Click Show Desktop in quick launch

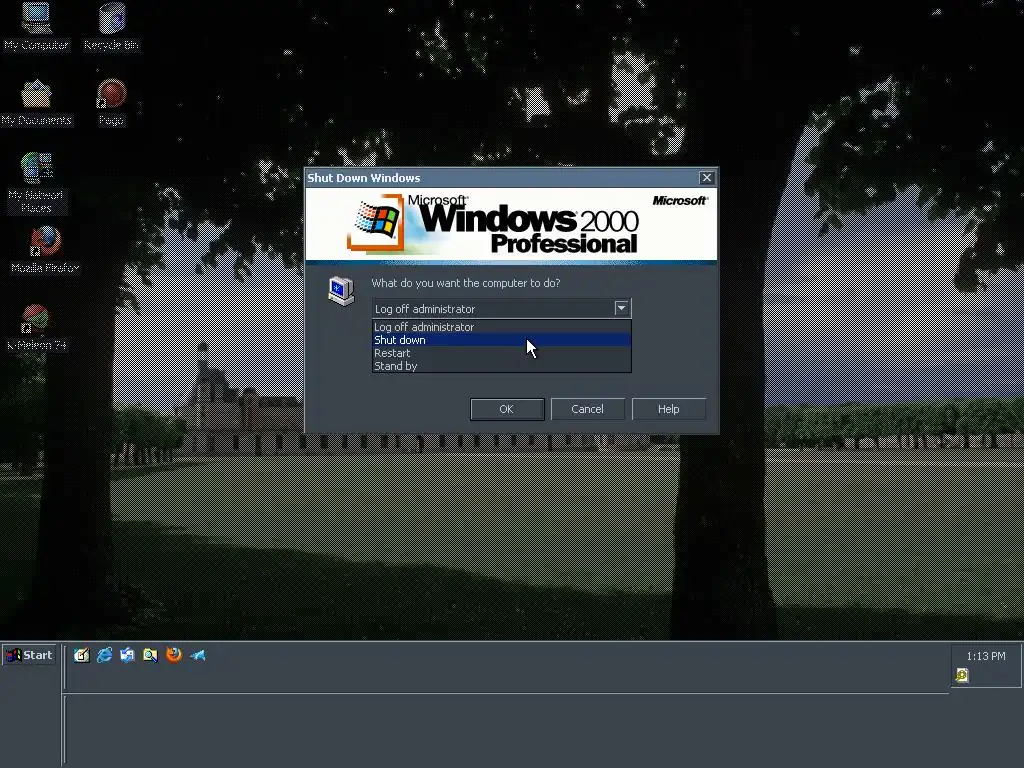tap(81, 655)
